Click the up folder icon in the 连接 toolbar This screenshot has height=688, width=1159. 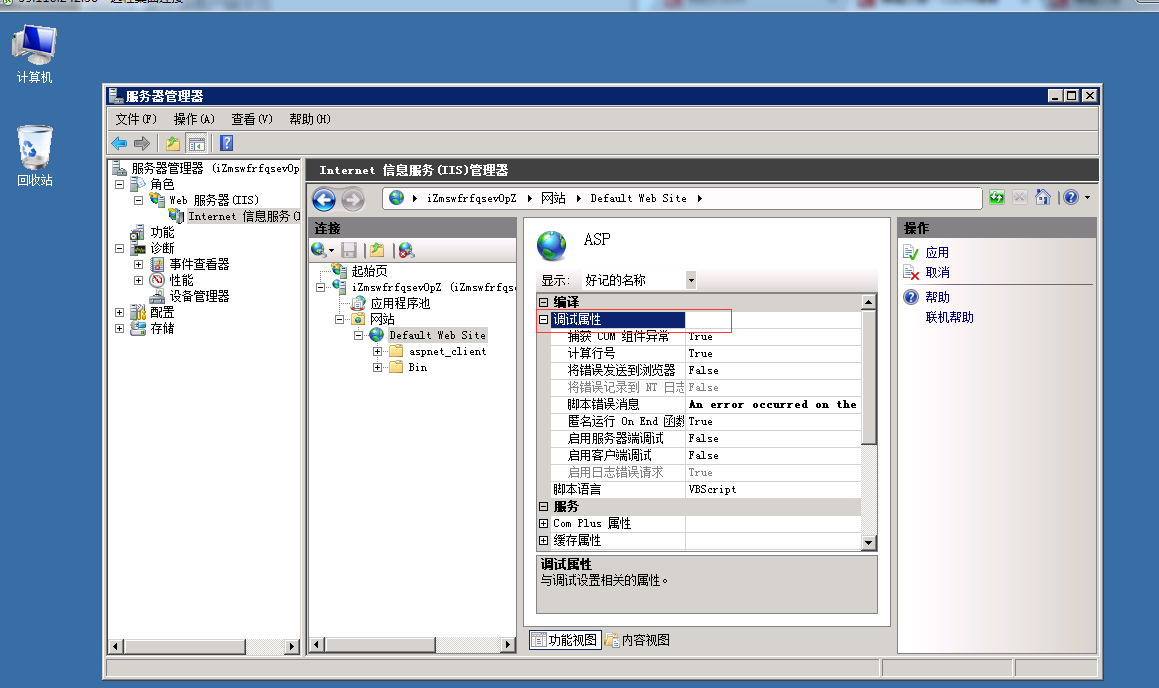tap(378, 251)
